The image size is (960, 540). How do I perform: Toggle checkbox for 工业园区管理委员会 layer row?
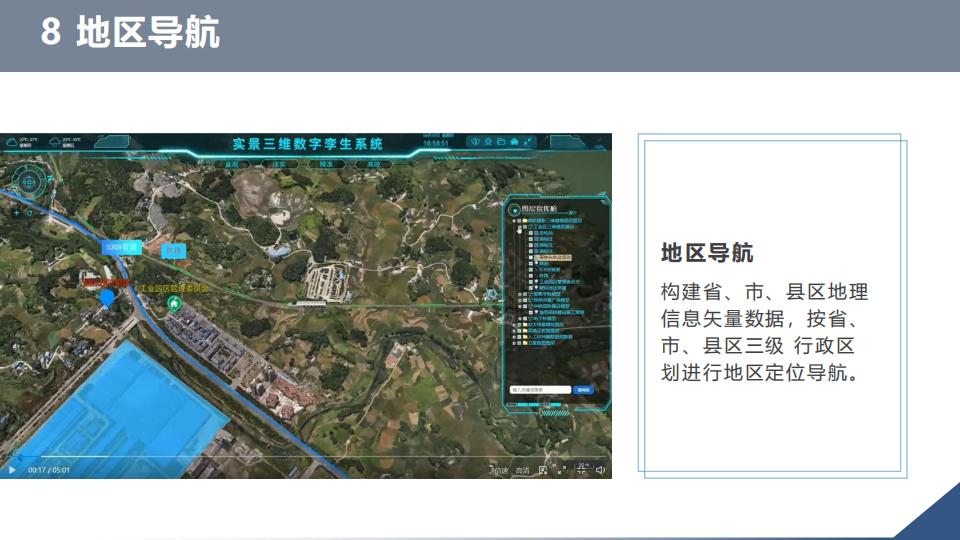pyautogui.click(x=531, y=282)
